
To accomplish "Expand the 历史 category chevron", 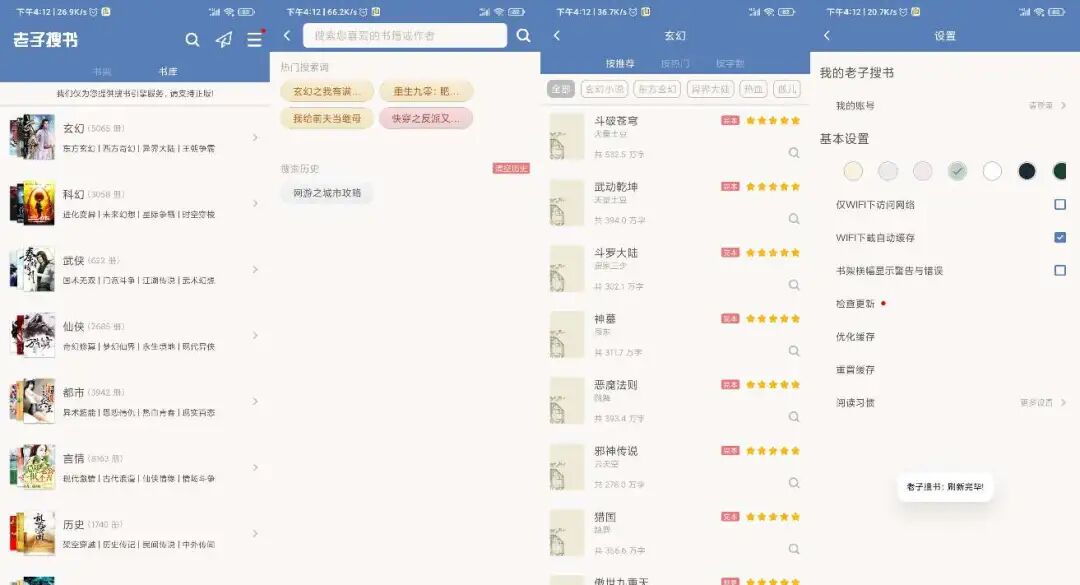I will click(255, 533).
